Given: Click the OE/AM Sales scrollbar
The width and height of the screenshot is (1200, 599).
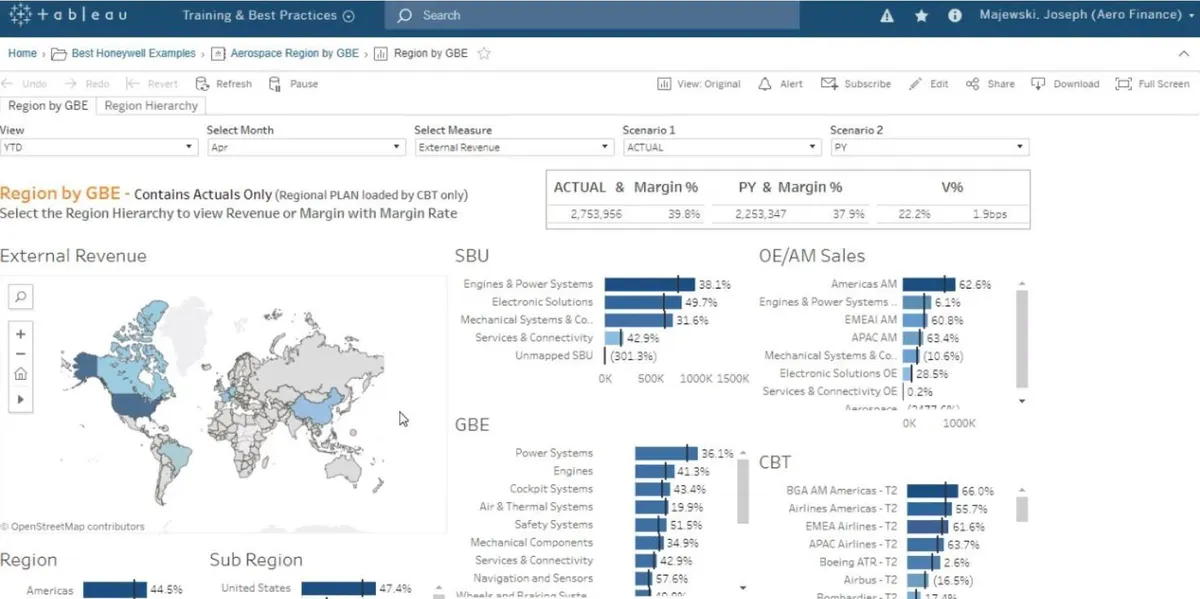Looking at the screenshot, I should (1021, 340).
